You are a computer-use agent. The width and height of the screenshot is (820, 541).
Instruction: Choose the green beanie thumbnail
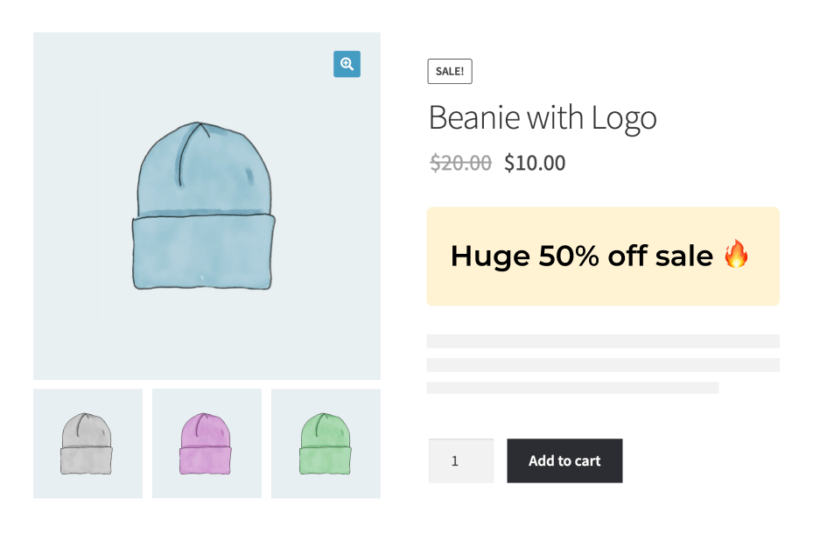coord(325,443)
